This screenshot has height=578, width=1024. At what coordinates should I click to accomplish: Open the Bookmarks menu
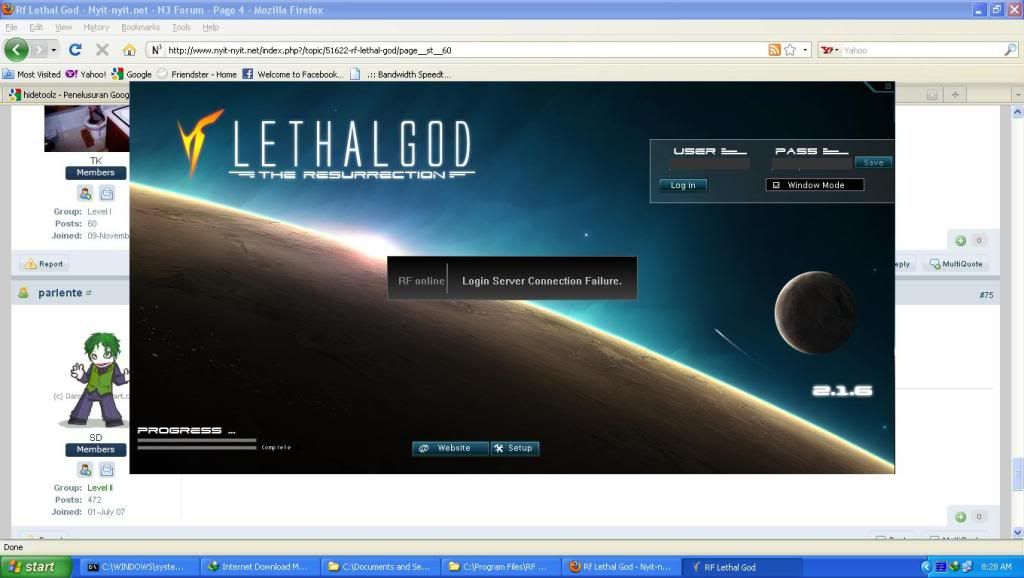[x=140, y=27]
